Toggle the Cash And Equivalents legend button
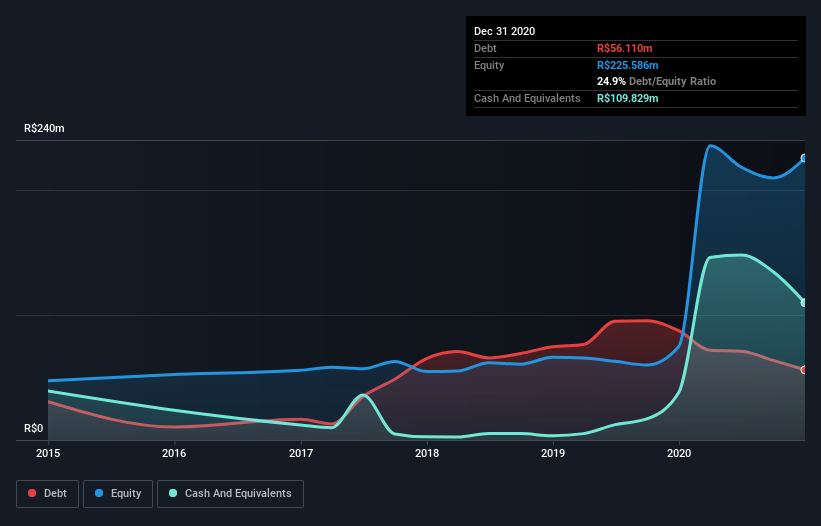This screenshot has width=821, height=526. pyautogui.click(x=230, y=494)
